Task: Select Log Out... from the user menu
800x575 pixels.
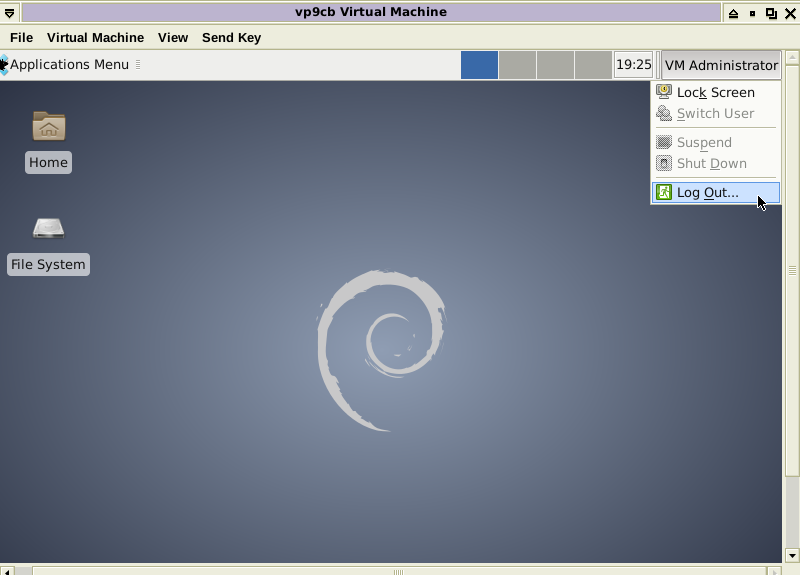Action: point(707,193)
